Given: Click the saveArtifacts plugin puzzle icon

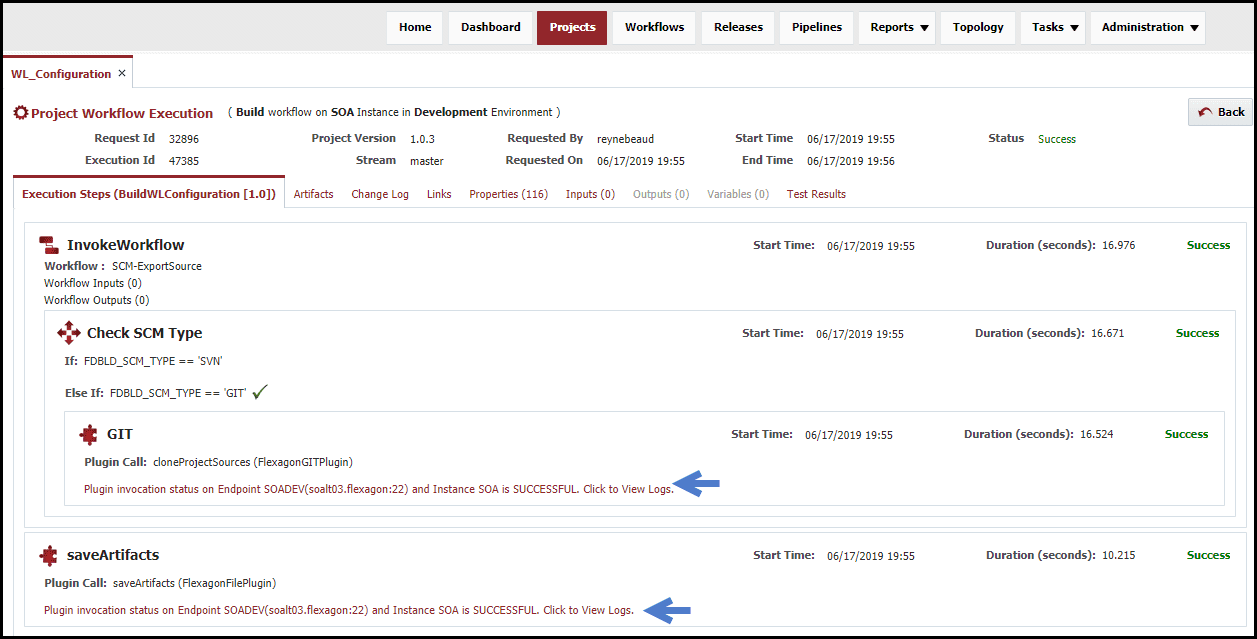Looking at the screenshot, I should click(48, 555).
